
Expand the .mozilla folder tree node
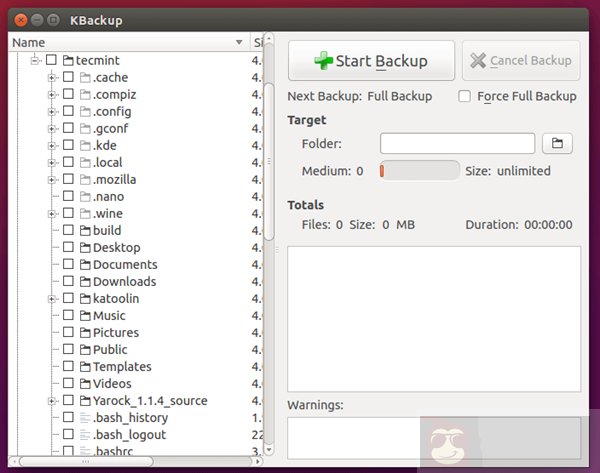[x=52, y=180]
